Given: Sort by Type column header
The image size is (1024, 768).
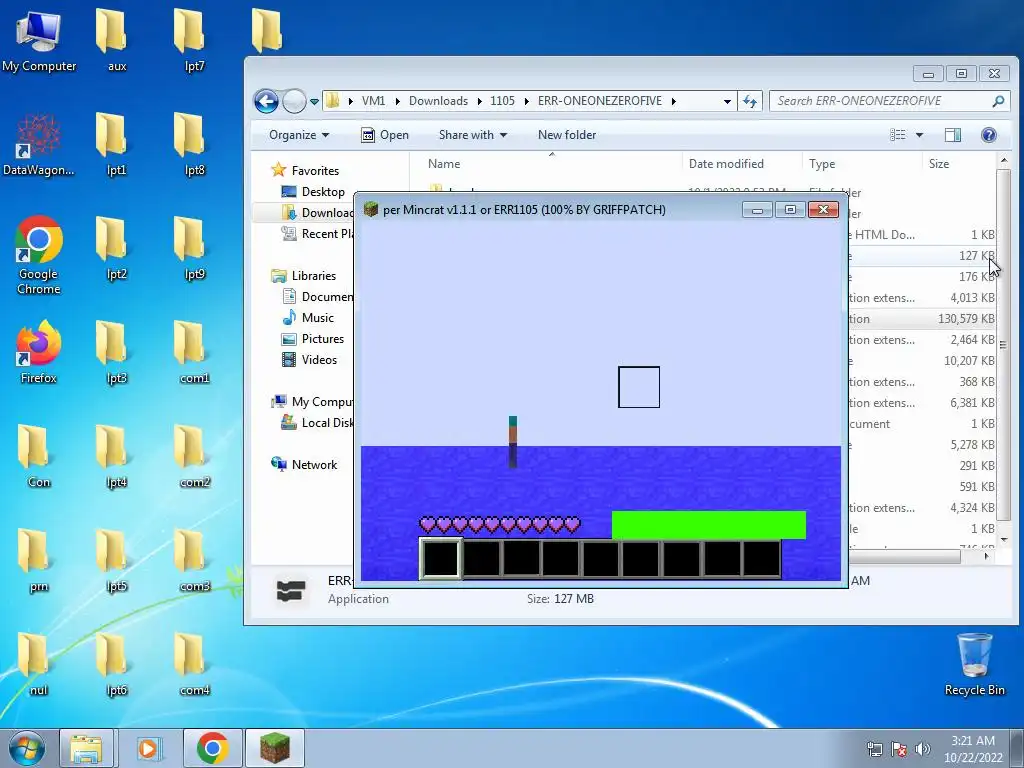Looking at the screenshot, I should (861, 164).
